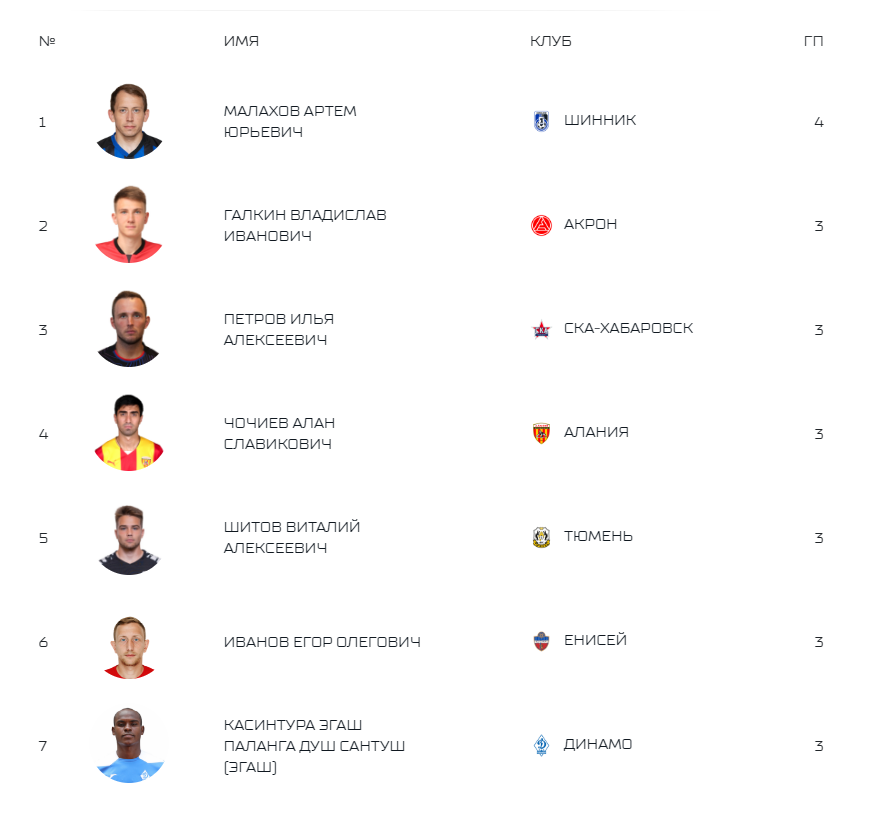
Task: Open Малахов Артем Юрьевич player photo
Action: point(129,122)
